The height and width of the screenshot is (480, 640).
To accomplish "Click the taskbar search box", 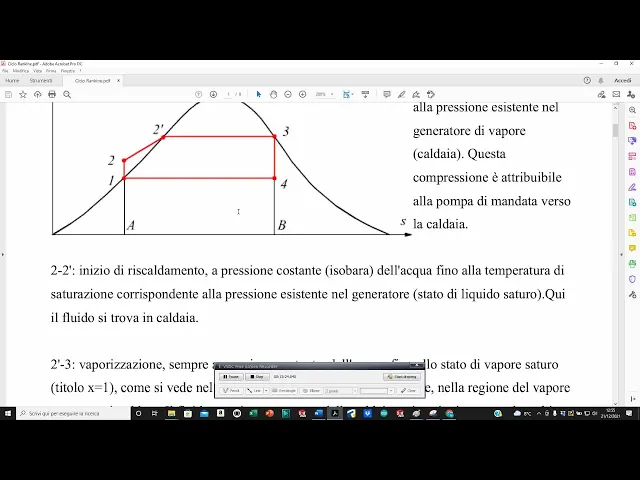I will tap(73, 413).
